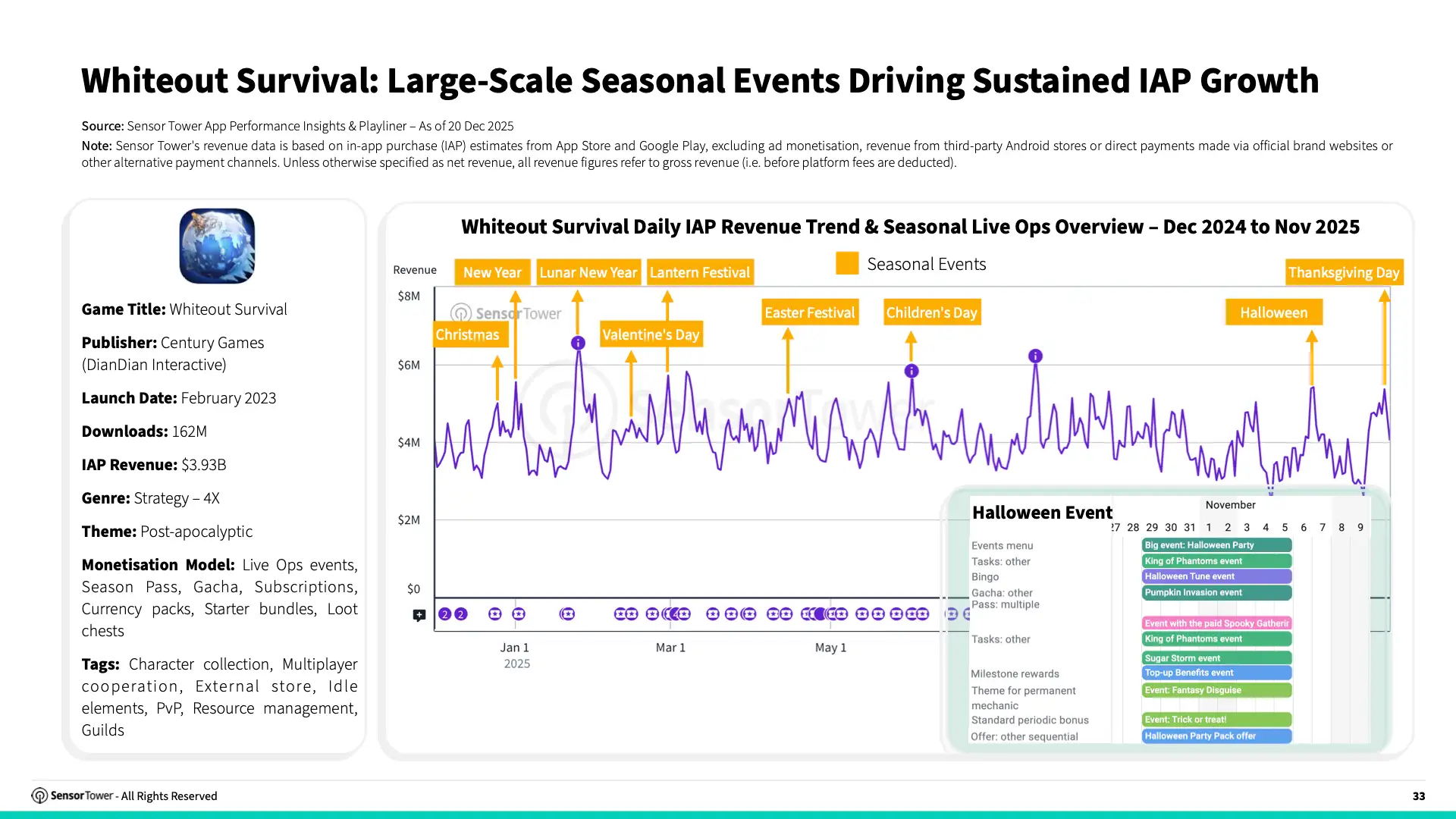Select the Lantern Festival event label

click(x=700, y=272)
